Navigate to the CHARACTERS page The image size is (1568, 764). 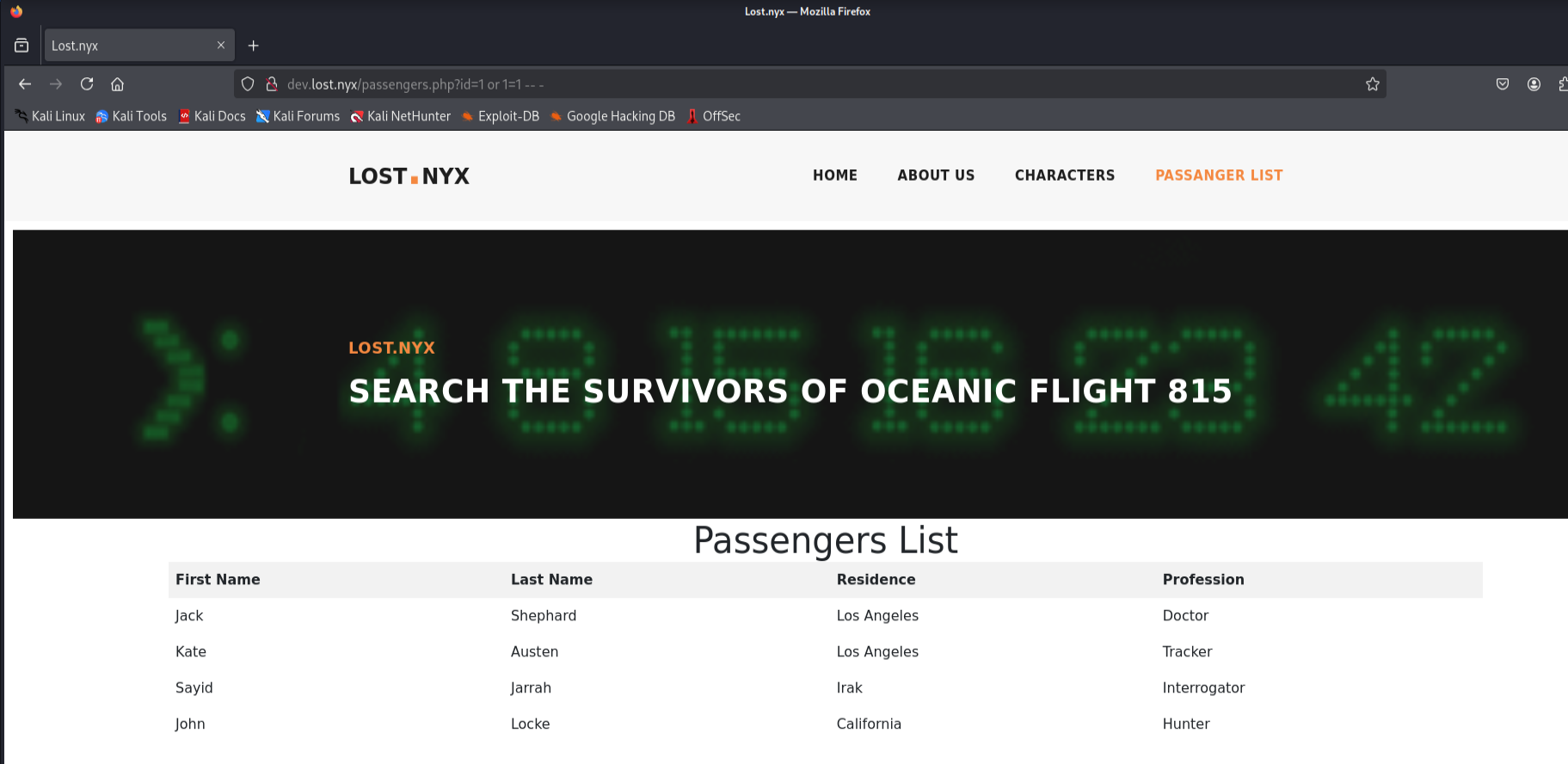click(x=1064, y=176)
